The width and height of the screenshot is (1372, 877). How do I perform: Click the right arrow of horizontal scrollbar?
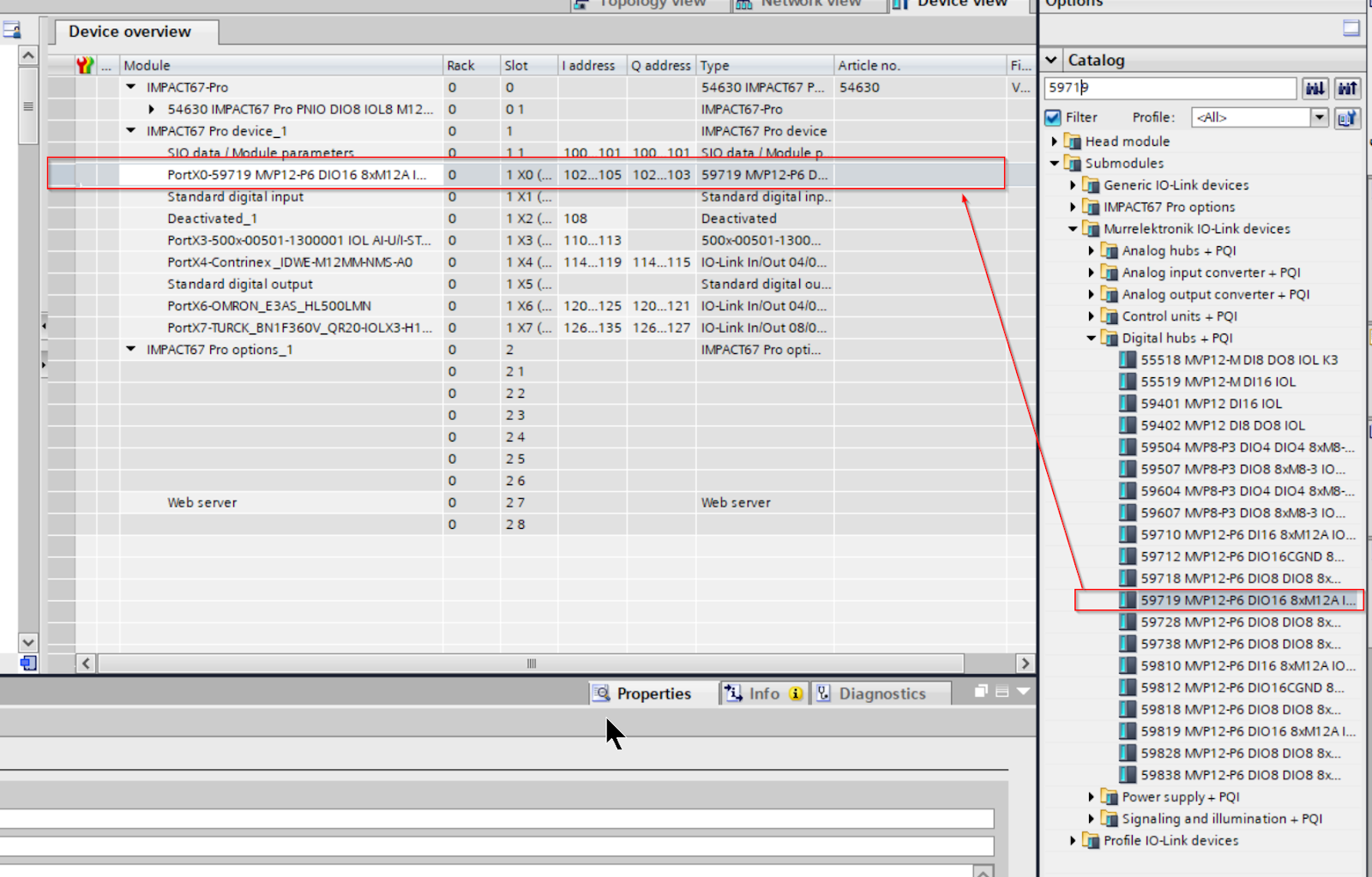1025,664
